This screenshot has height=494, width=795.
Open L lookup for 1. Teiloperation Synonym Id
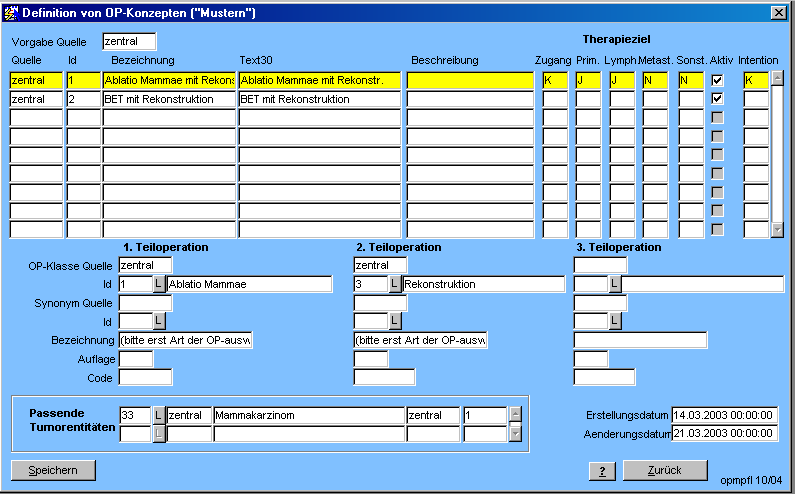tap(159, 321)
